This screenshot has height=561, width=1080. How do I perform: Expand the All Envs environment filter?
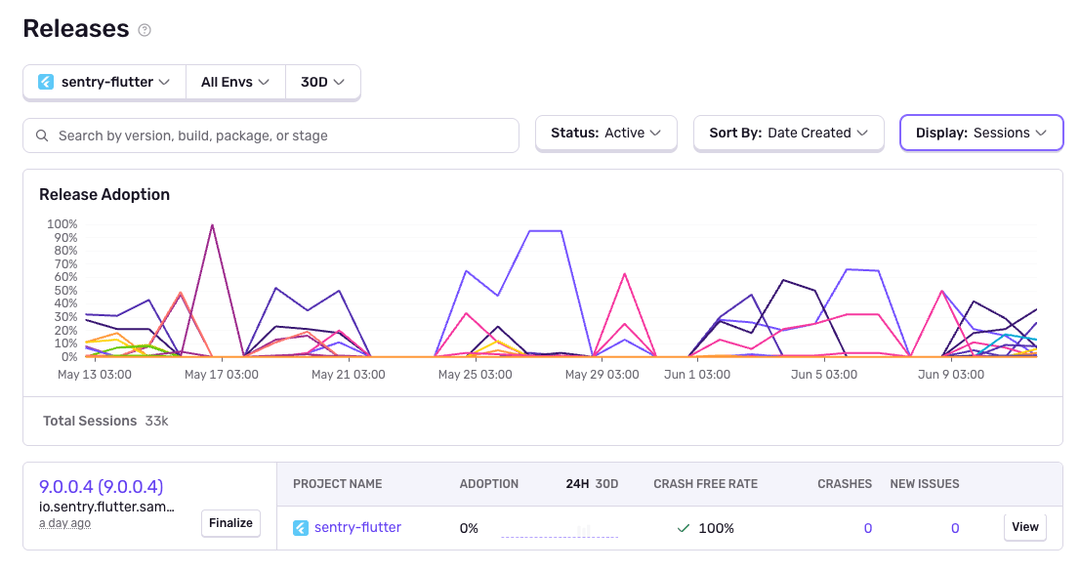coord(235,82)
